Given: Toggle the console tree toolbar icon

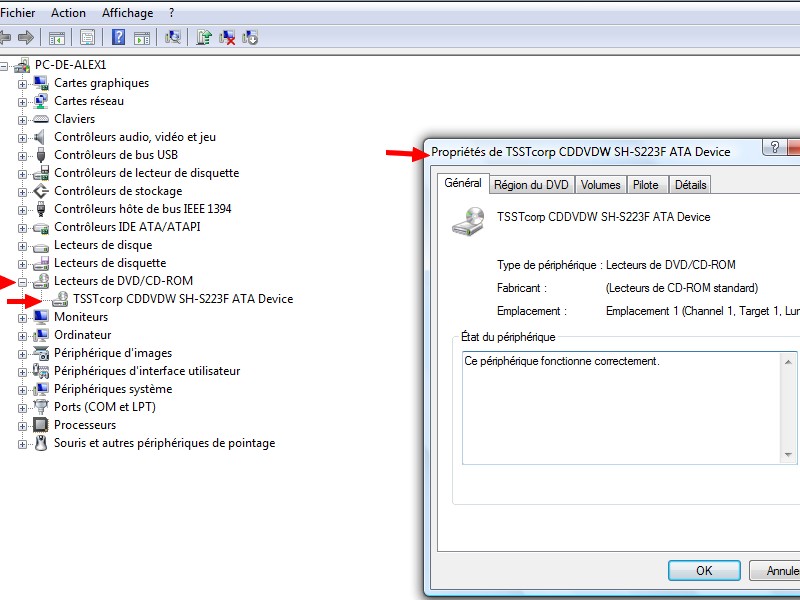Looking at the screenshot, I should pos(57,38).
